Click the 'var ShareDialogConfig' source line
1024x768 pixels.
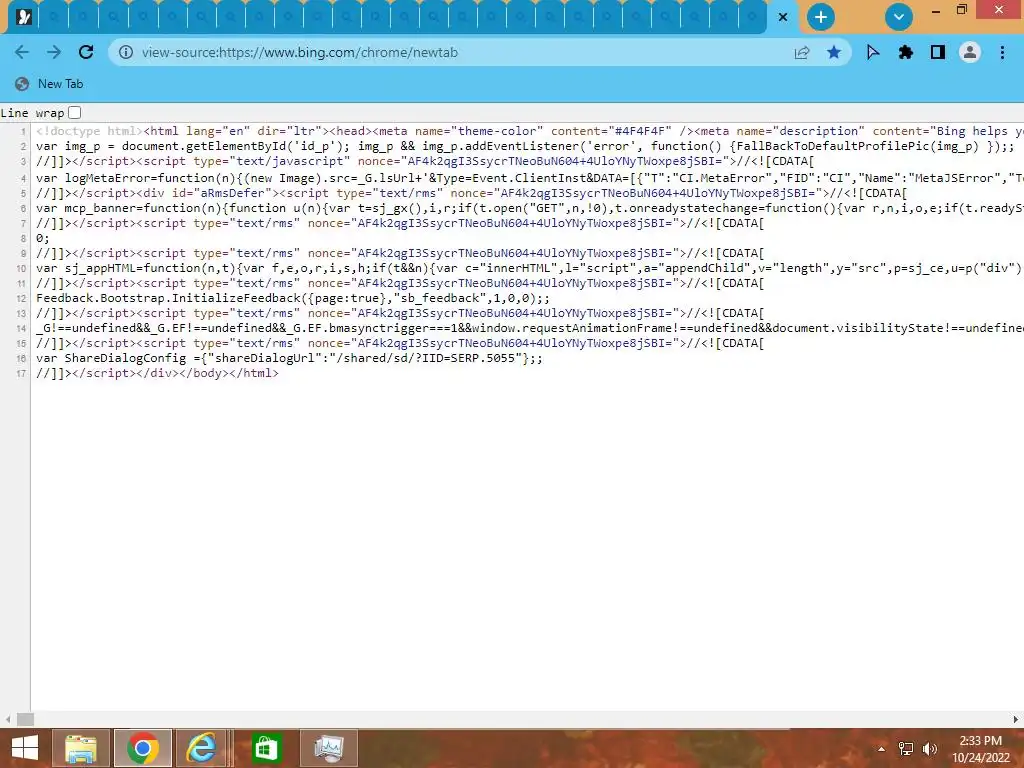pyautogui.click(x=289, y=358)
